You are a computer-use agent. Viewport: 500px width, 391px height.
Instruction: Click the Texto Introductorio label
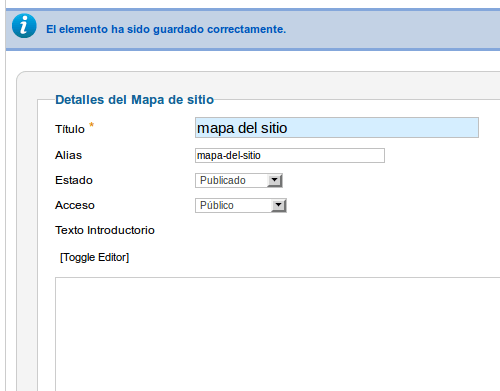tap(105, 230)
